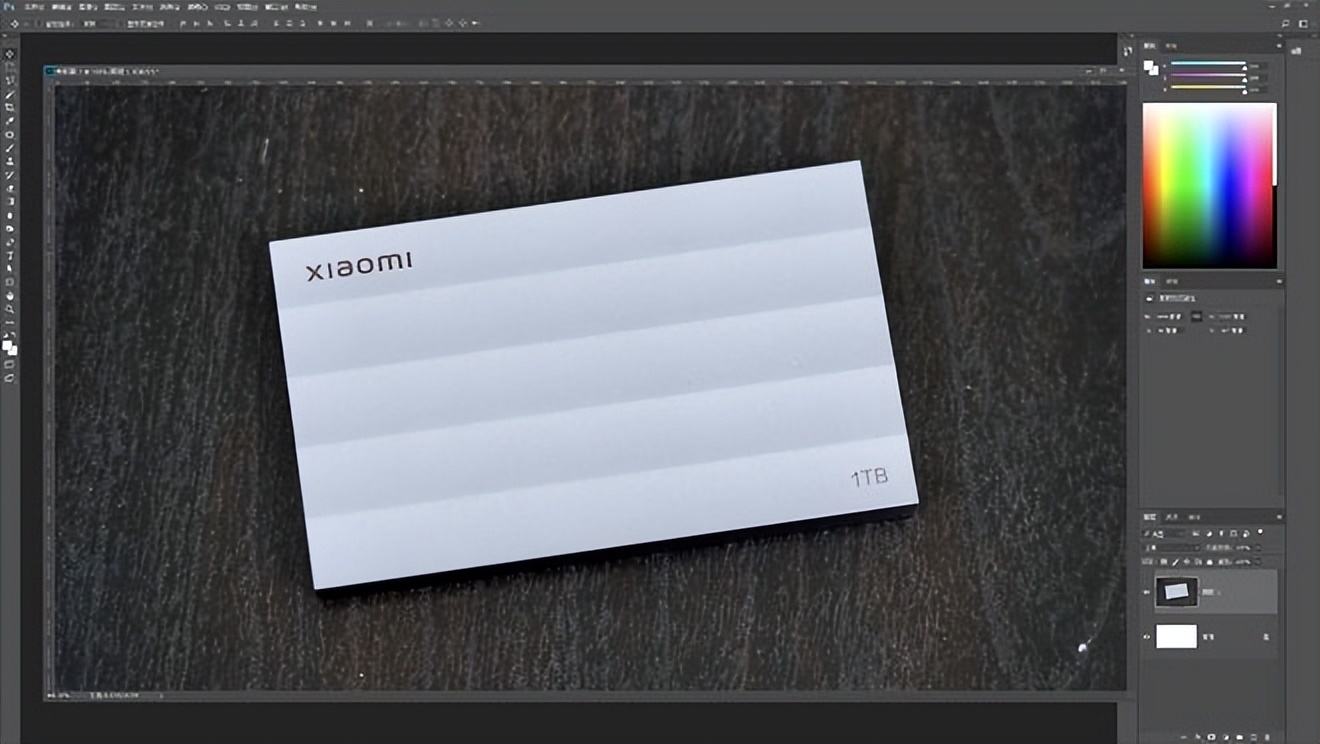This screenshot has height=744, width=1320.
Task: Select the Crop tool
Action: tap(10, 107)
